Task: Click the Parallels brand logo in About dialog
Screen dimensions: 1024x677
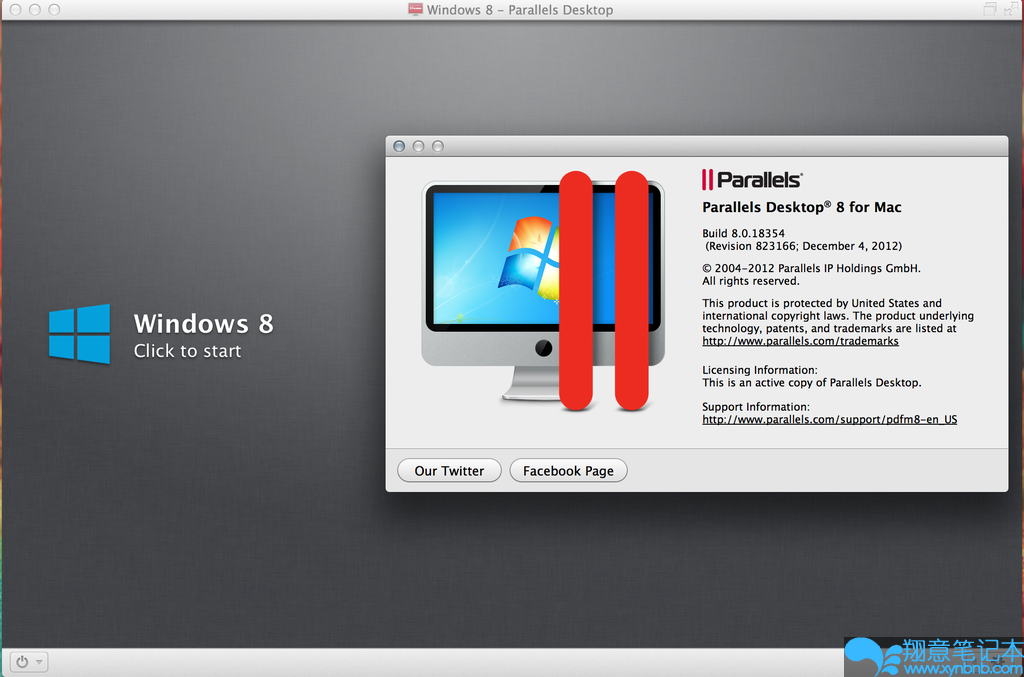Action: point(752,180)
